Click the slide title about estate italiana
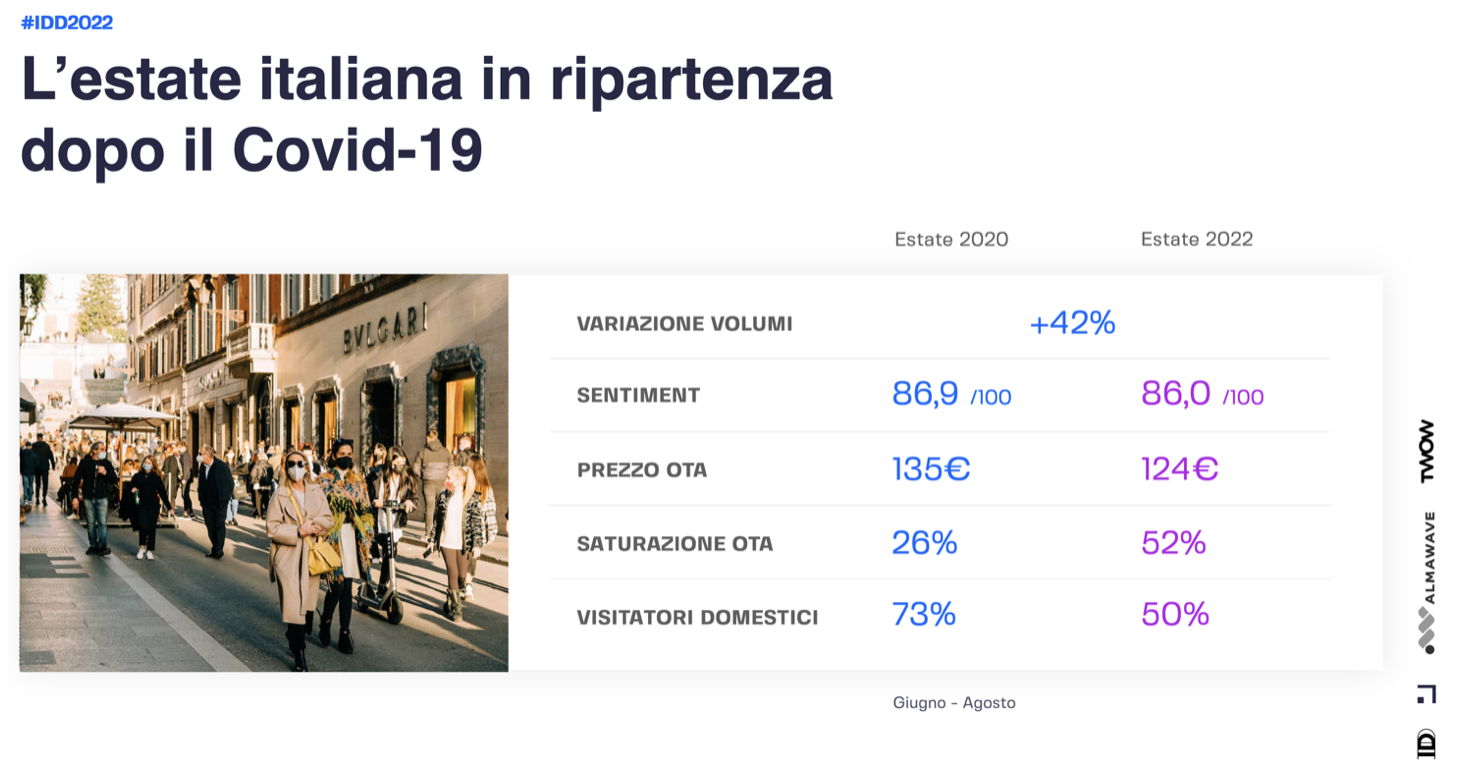 [x=427, y=114]
